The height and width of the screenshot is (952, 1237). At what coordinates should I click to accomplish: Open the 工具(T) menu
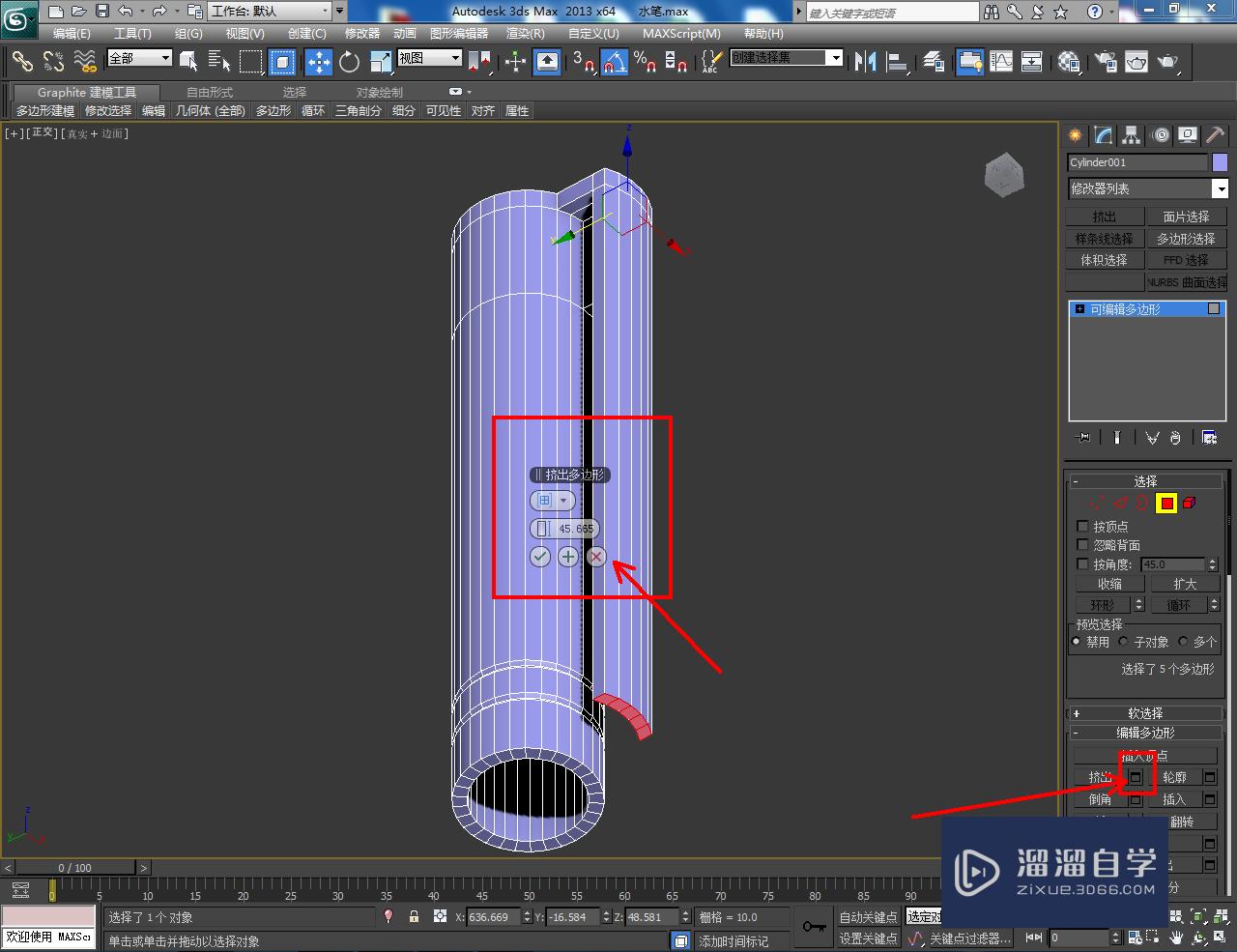coord(132,34)
